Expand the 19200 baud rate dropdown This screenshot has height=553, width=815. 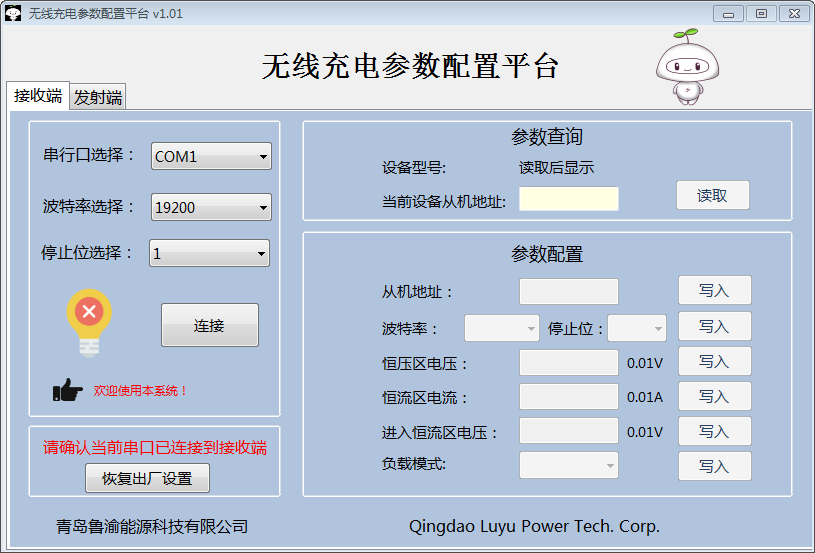(x=211, y=208)
